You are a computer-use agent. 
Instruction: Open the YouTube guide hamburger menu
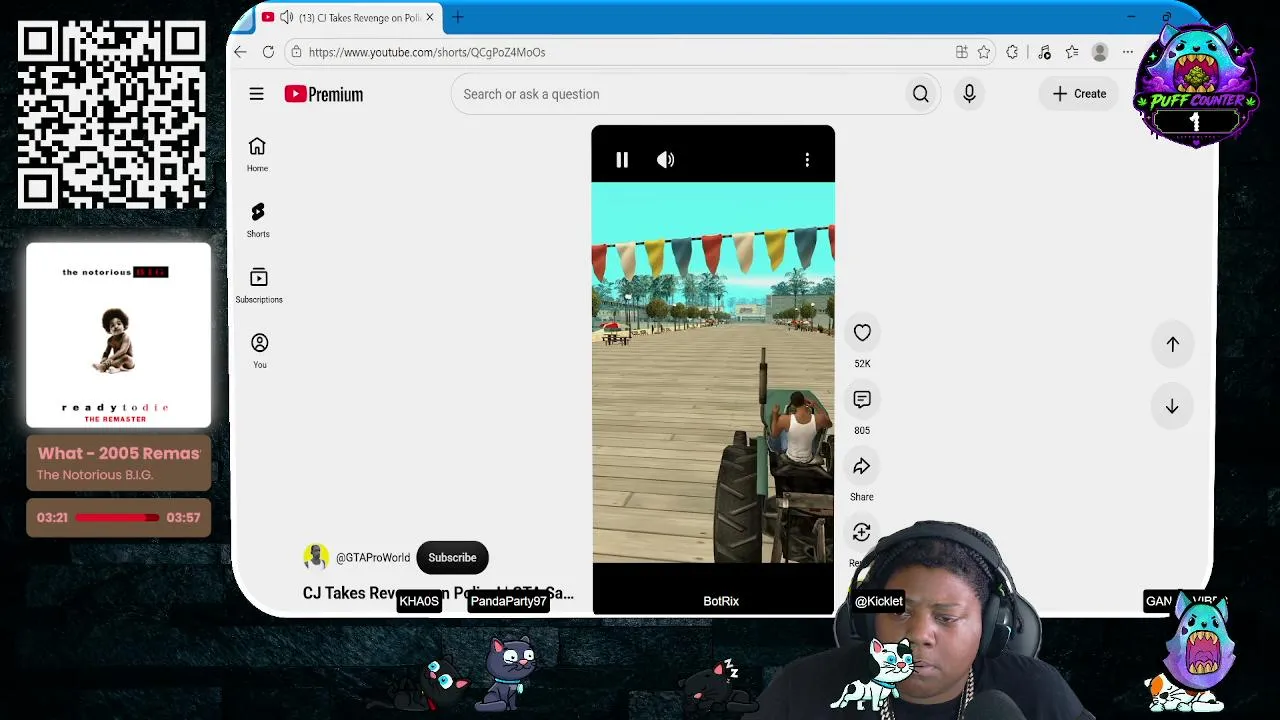(x=256, y=94)
